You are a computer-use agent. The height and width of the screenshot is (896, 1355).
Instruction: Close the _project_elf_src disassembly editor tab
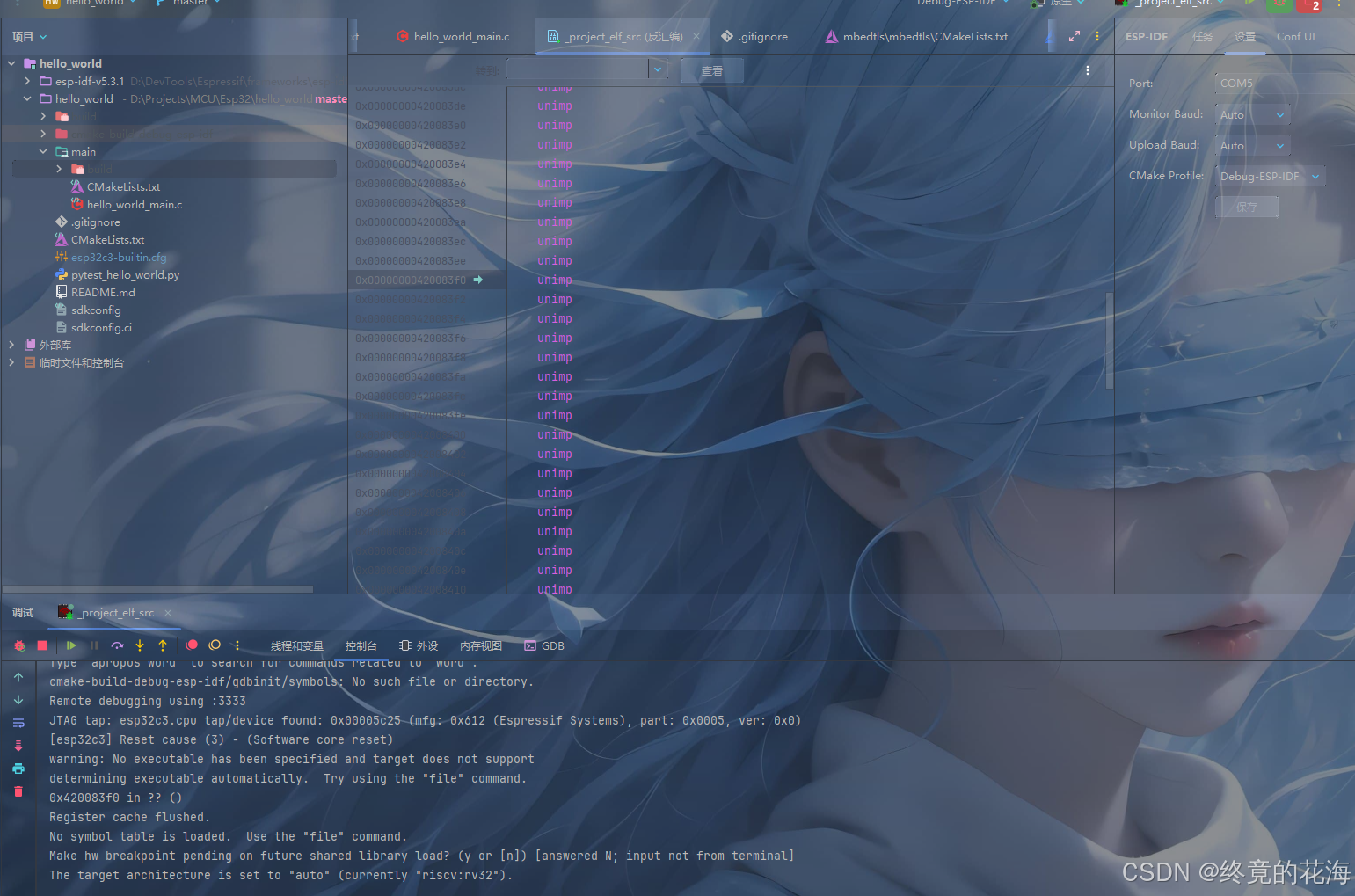(x=696, y=37)
